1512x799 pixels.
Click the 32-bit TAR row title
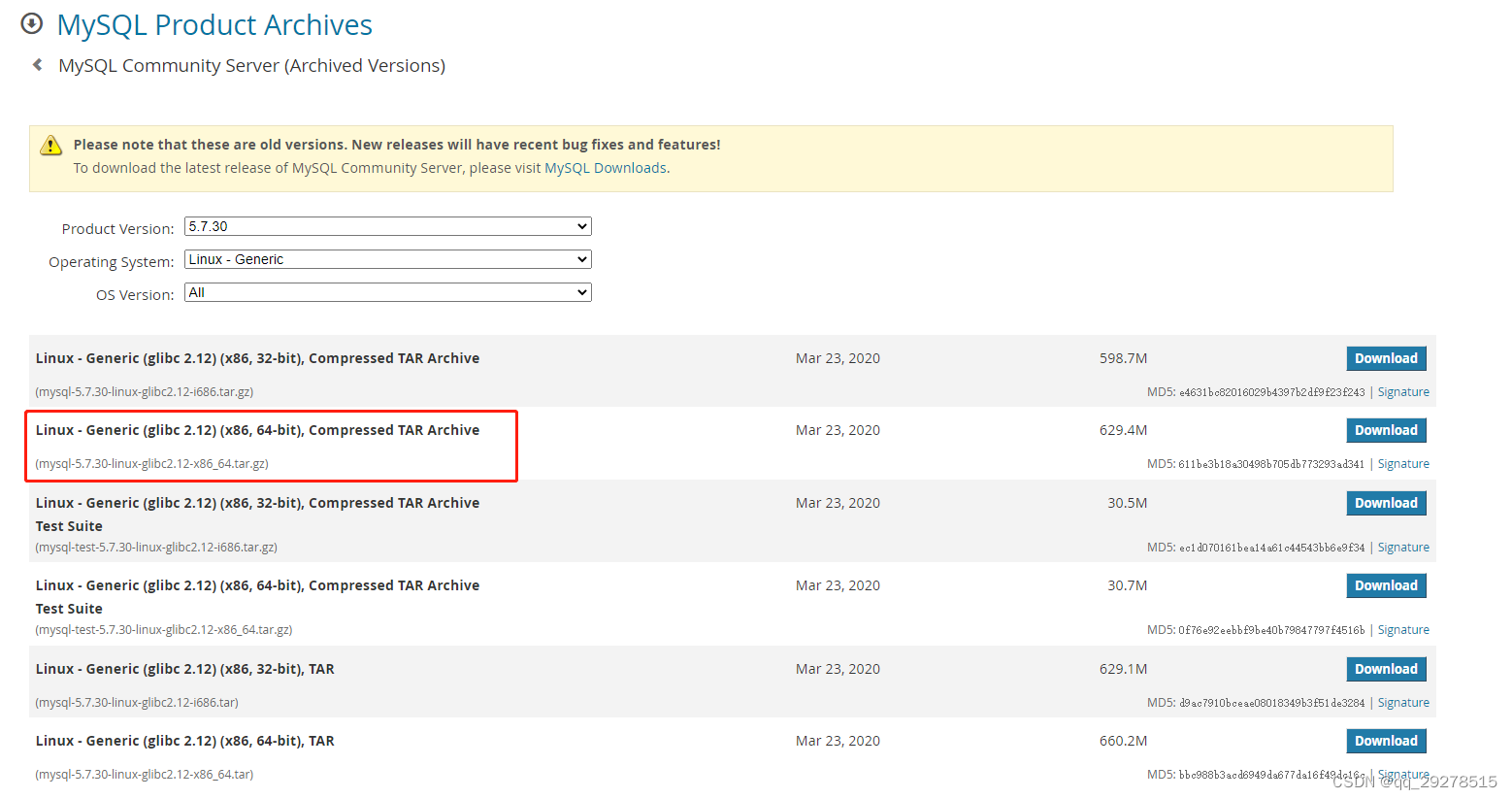click(184, 669)
